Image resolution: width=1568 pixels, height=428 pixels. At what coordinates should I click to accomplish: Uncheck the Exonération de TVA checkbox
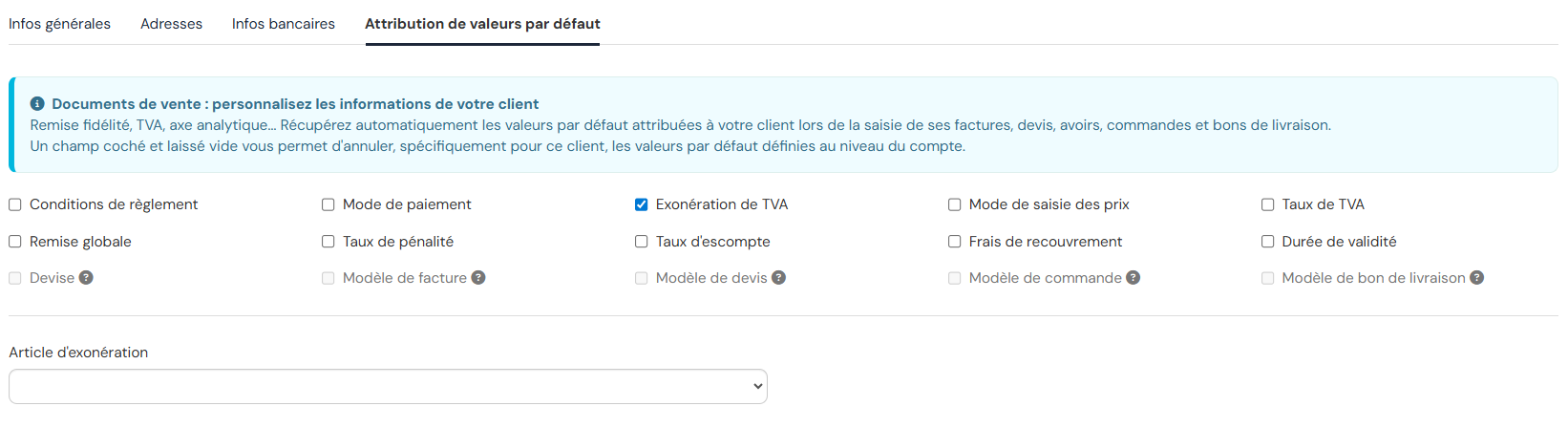[642, 204]
